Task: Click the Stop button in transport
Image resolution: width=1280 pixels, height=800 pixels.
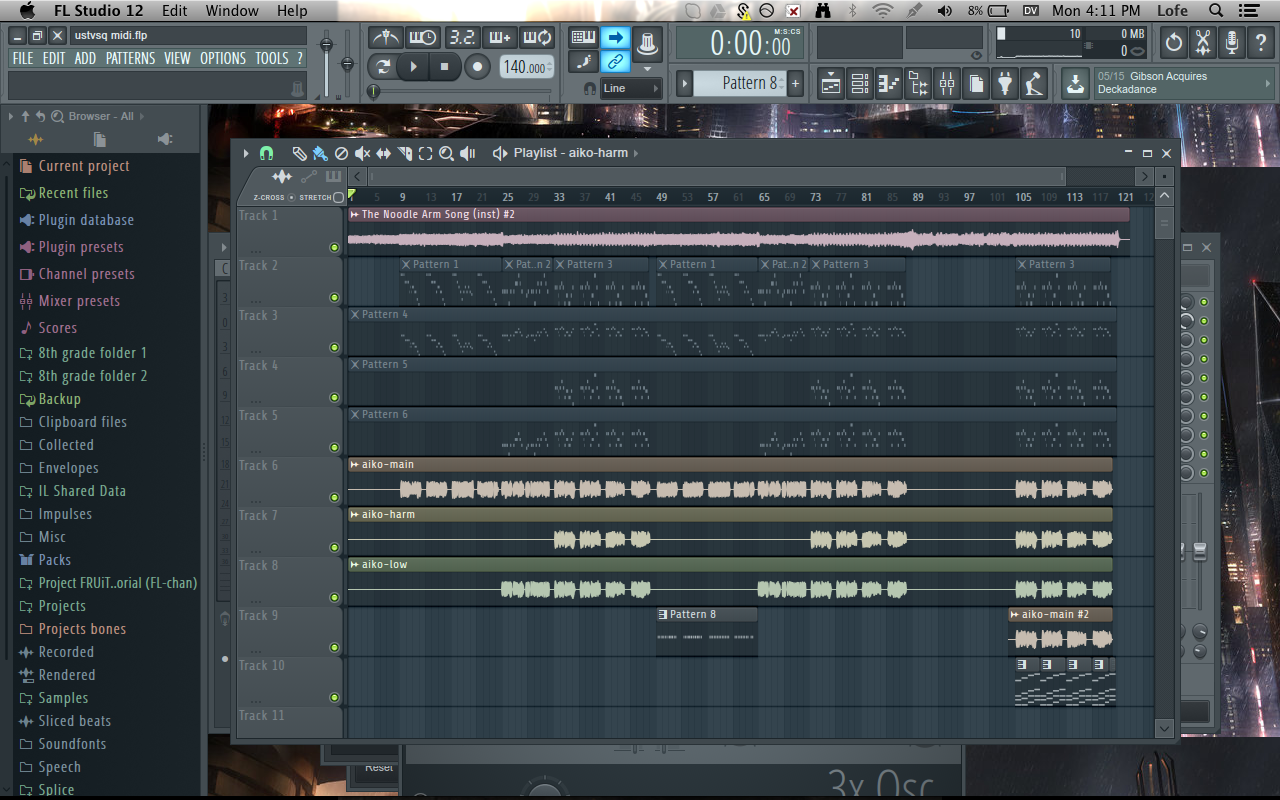Action: (444, 67)
